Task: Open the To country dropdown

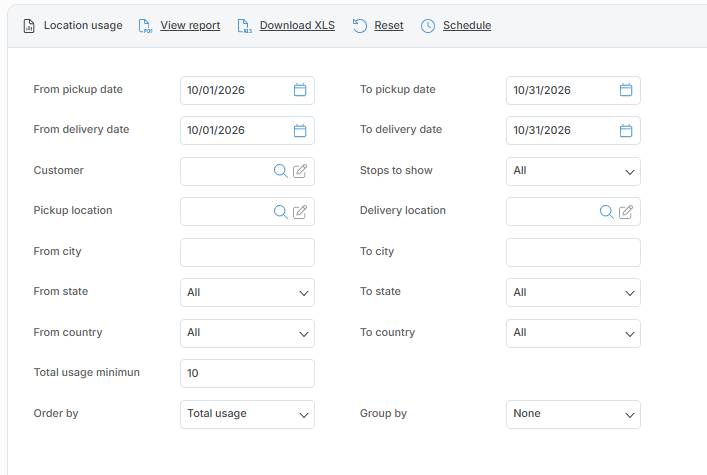Action: point(573,333)
